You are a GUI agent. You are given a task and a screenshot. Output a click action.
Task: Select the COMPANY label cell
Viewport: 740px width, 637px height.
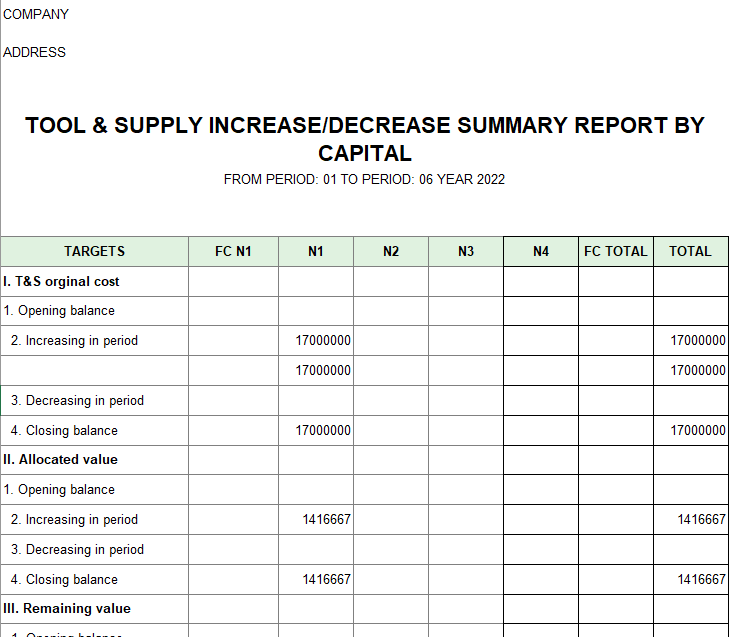coord(37,15)
